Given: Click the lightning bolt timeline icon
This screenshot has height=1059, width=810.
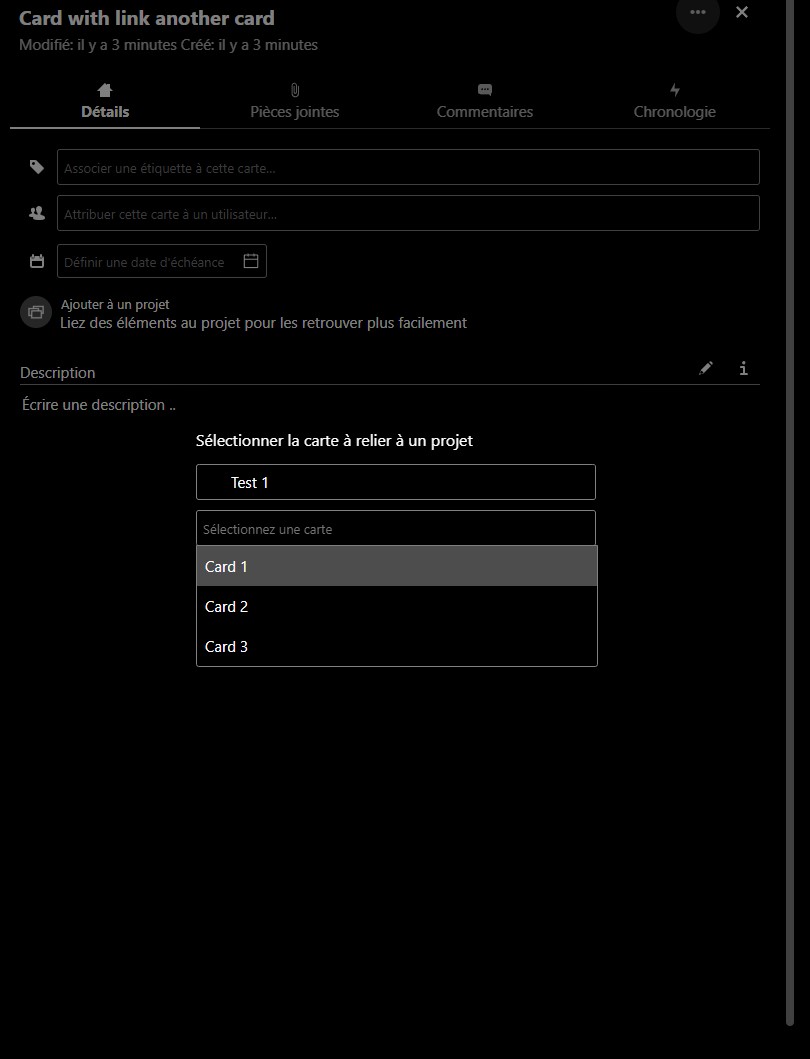Looking at the screenshot, I should pos(674,90).
